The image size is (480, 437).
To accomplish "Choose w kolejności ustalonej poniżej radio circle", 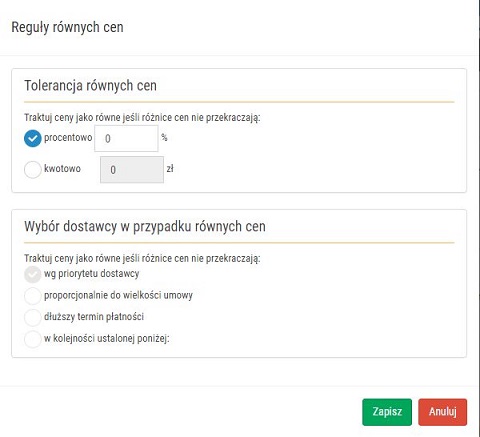I will click(x=33, y=339).
